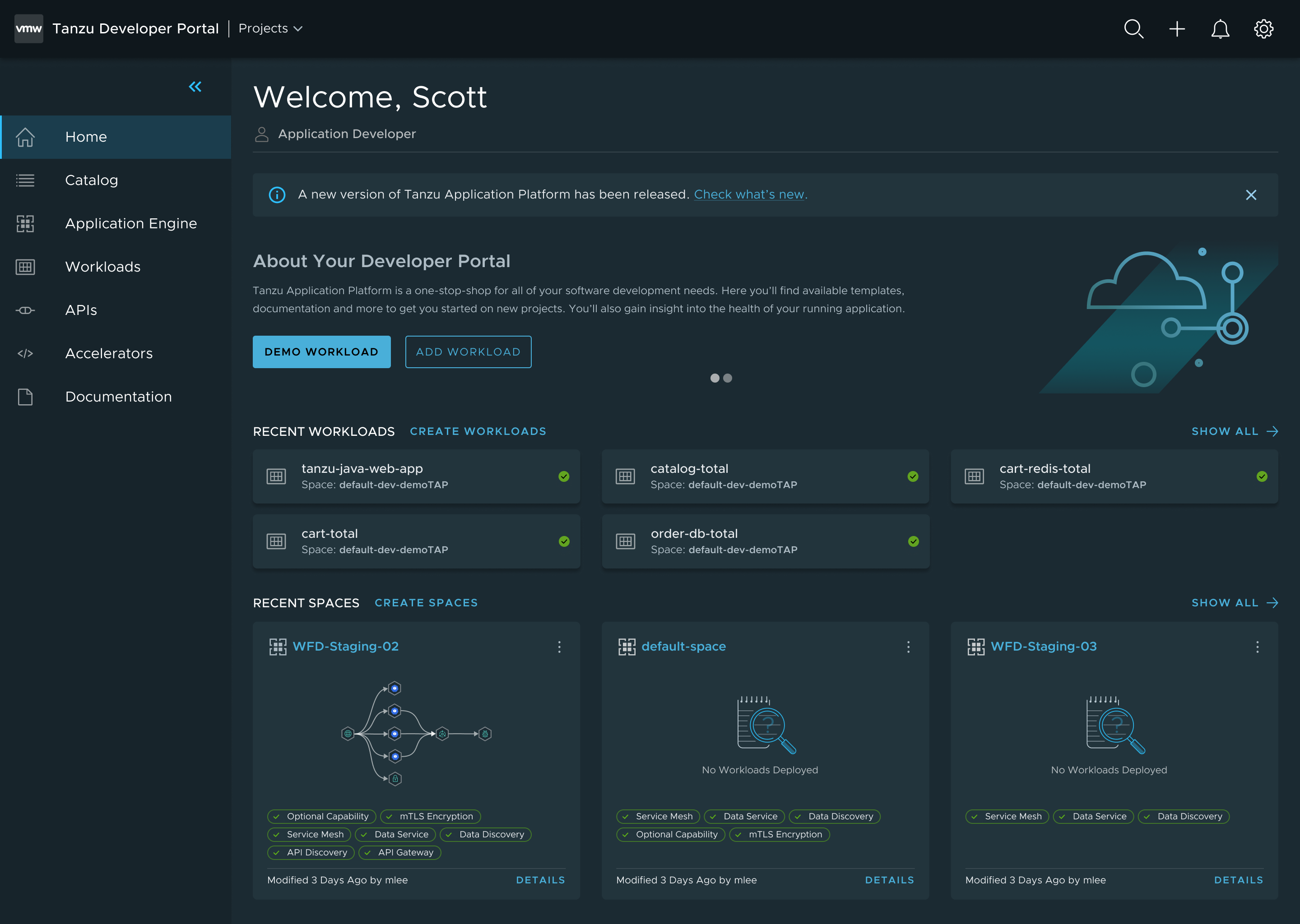Select first carousel dot indicator
This screenshot has height=924, width=1300.
coord(714,379)
